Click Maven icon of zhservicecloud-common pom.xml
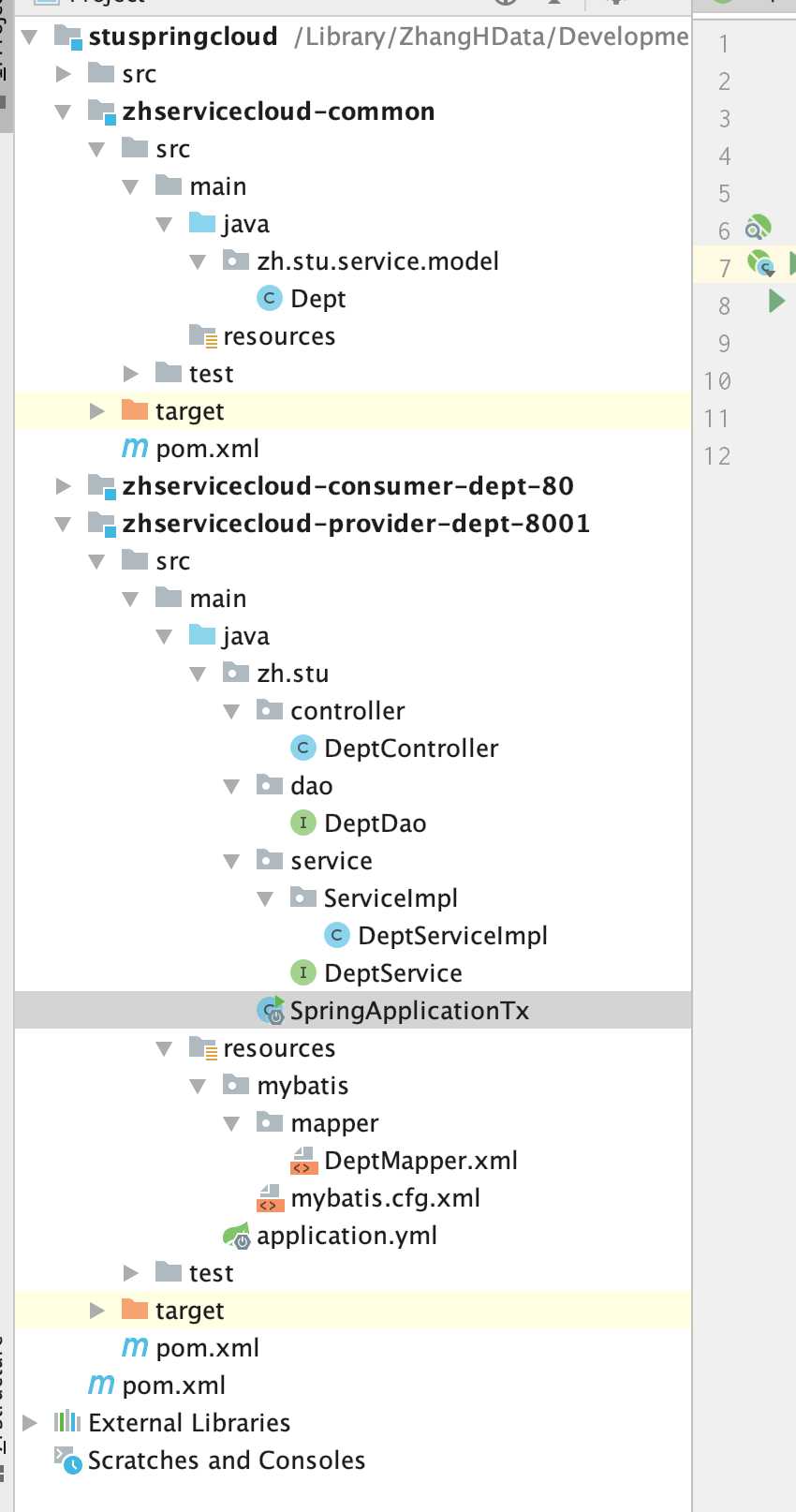 pyautogui.click(x=135, y=448)
